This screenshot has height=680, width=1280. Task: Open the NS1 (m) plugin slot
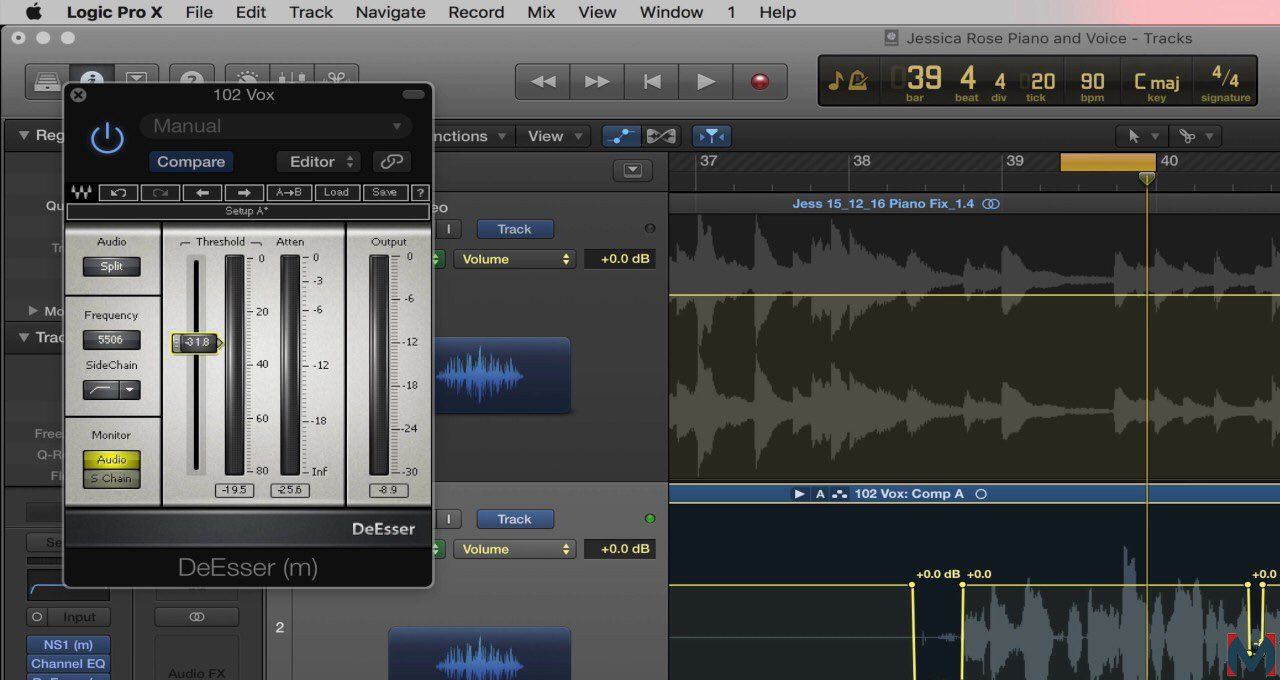click(x=69, y=645)
